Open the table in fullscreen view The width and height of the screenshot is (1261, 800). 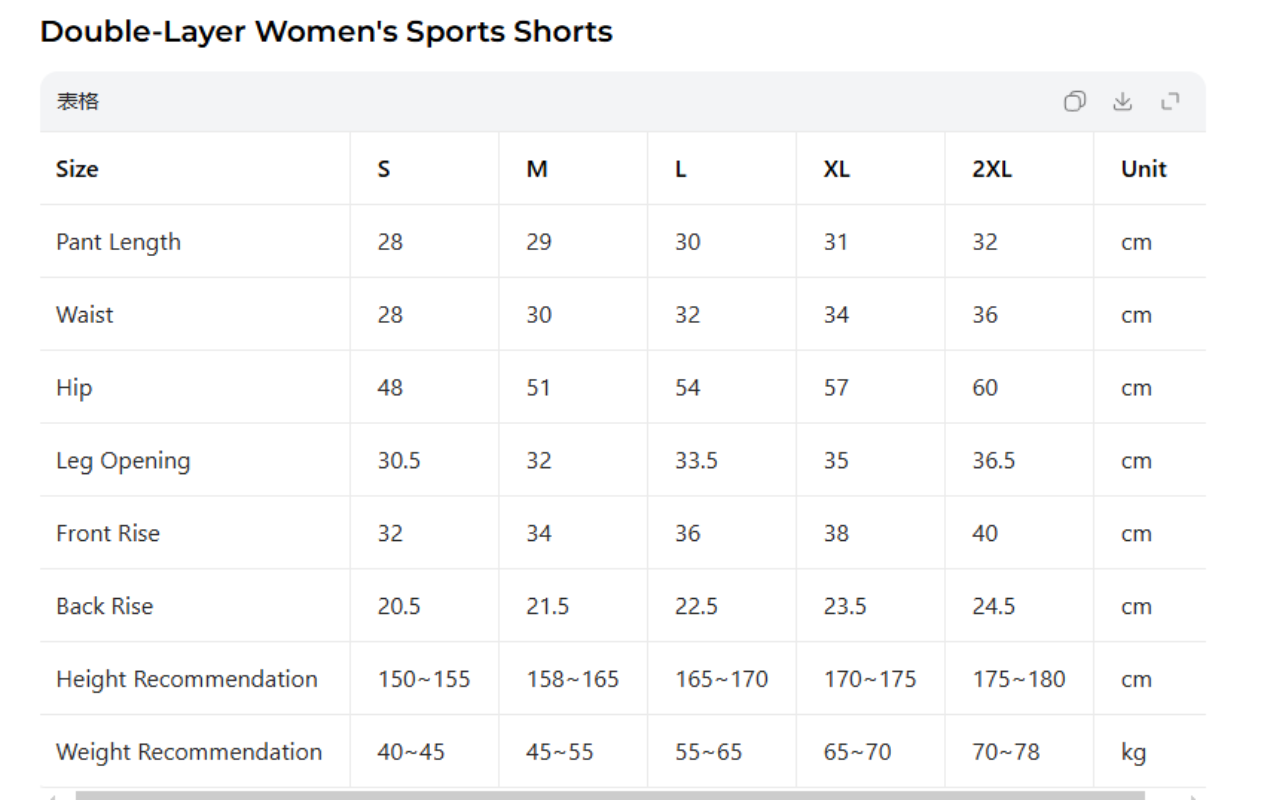(x=1170, y=101)
